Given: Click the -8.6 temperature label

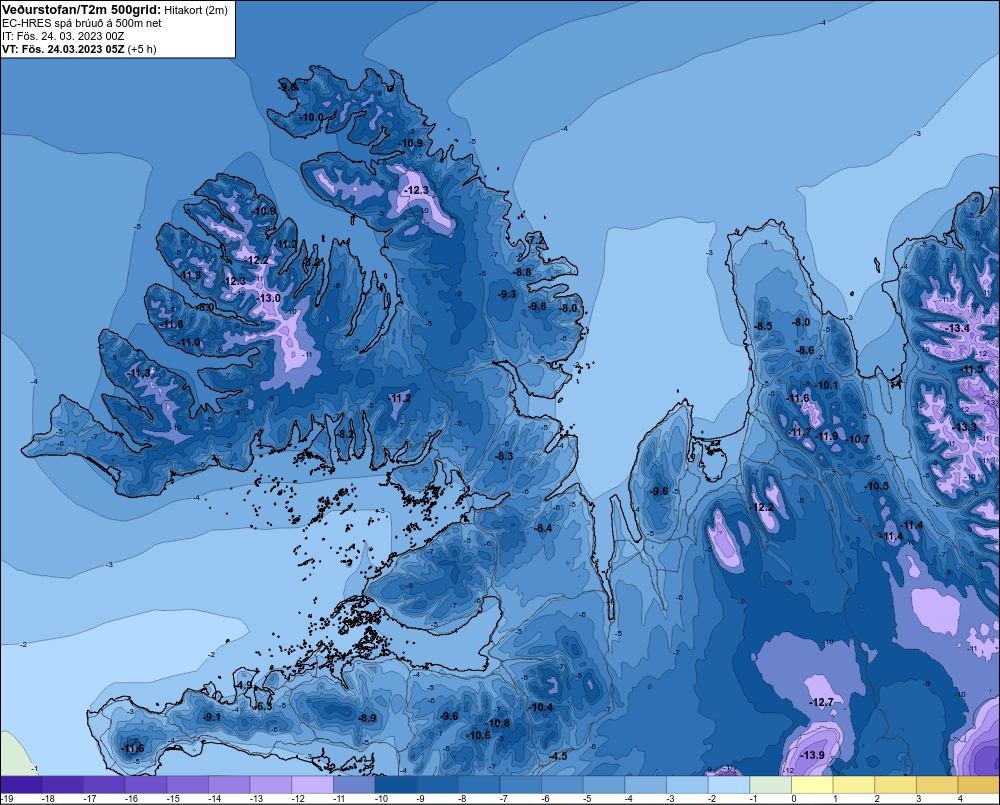Looking at the screenshot, I should coord(805,350).
